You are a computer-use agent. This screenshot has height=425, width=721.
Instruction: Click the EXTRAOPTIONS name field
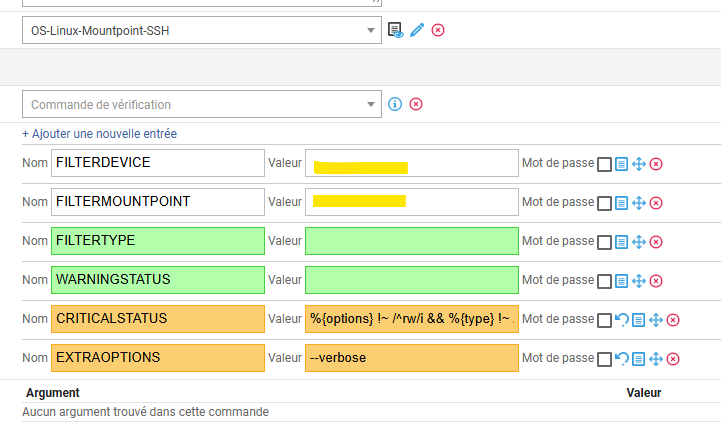coord(158,358)
